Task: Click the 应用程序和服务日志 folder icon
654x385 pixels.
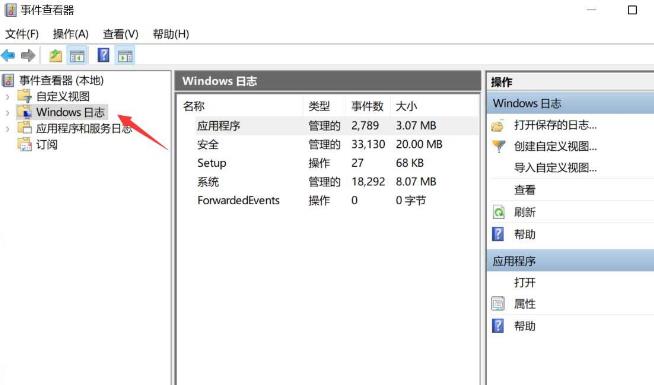Action: 24,128
